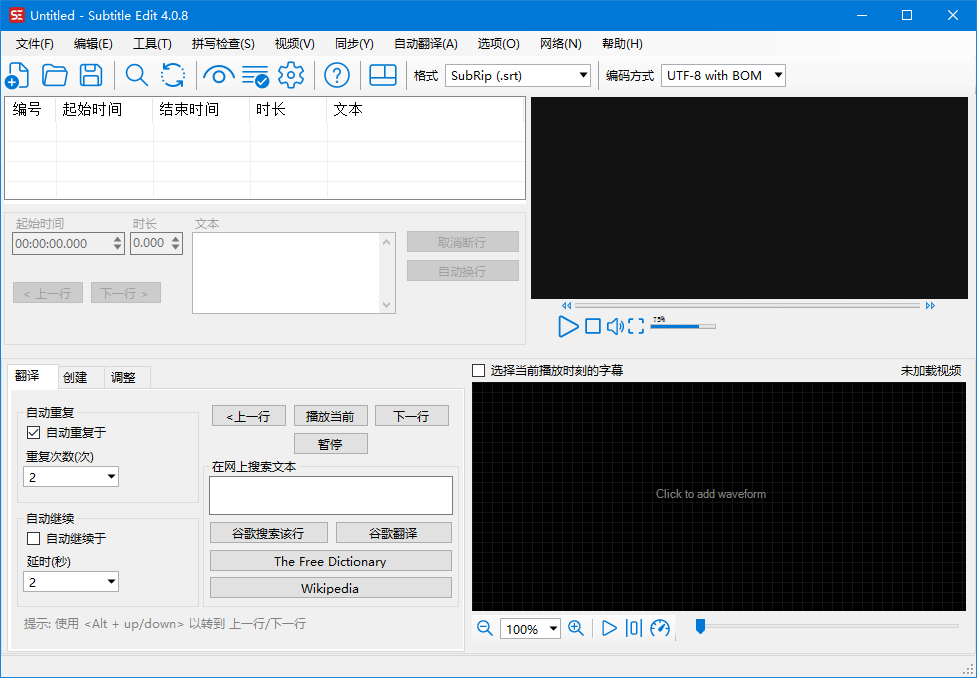Open Visual sync eye icon
This screenshot has height=678, width=977.
pos(218,75)
